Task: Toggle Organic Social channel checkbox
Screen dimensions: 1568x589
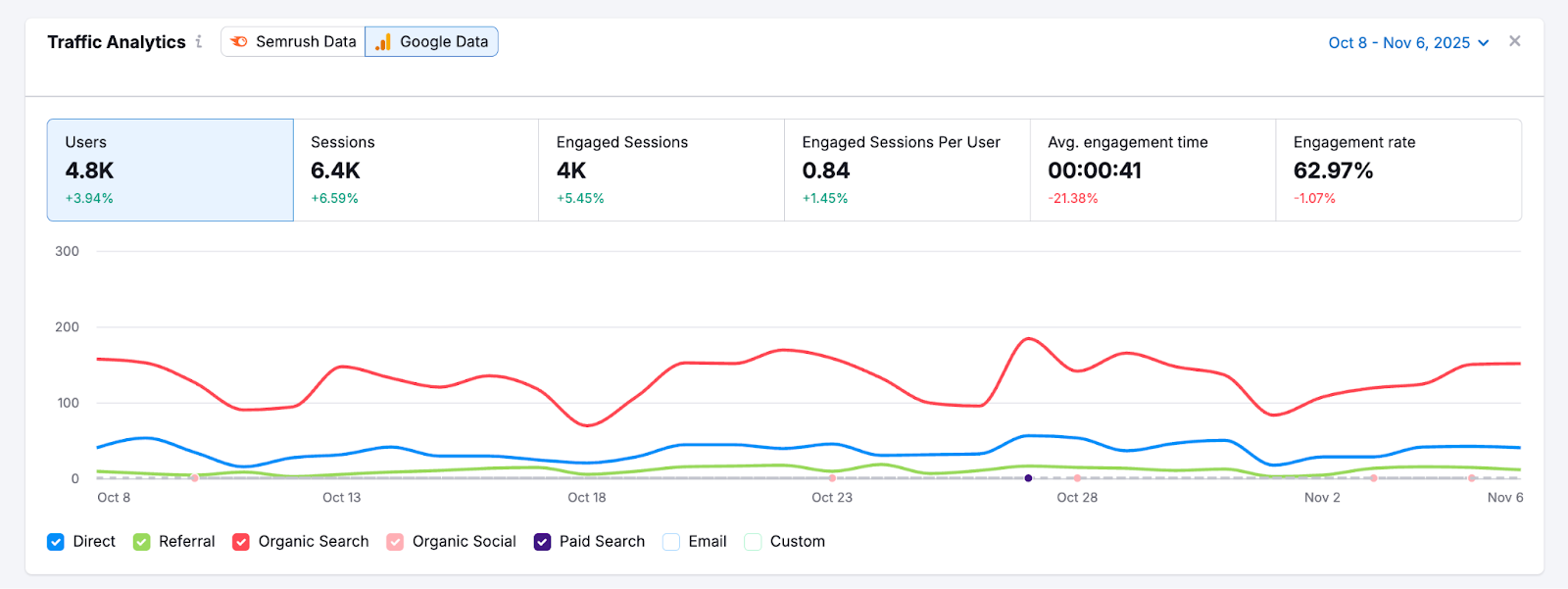Action: [395, 542]
